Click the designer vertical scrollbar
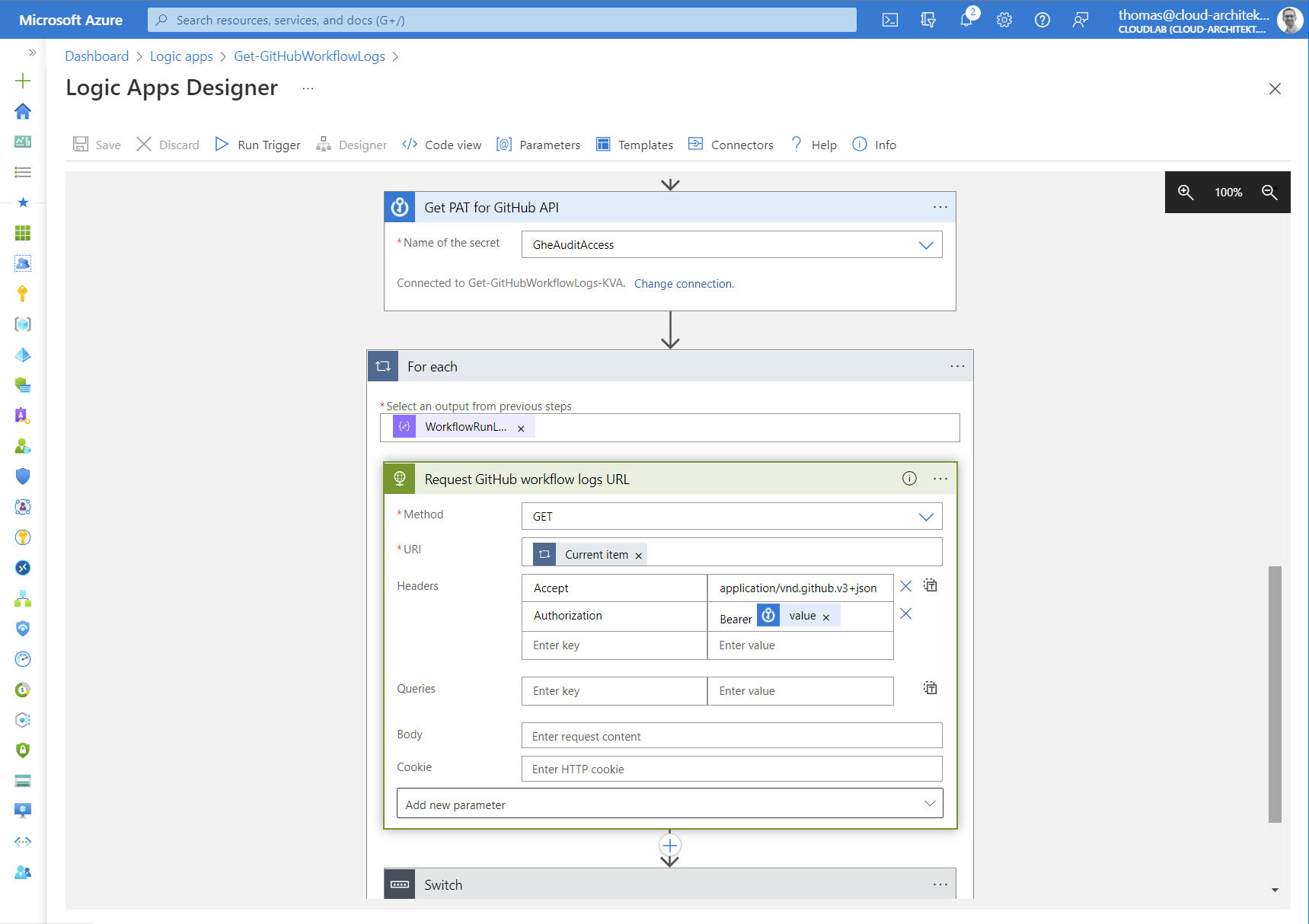This screenshot has height=924, width=1309. (x=1275, y=694)
